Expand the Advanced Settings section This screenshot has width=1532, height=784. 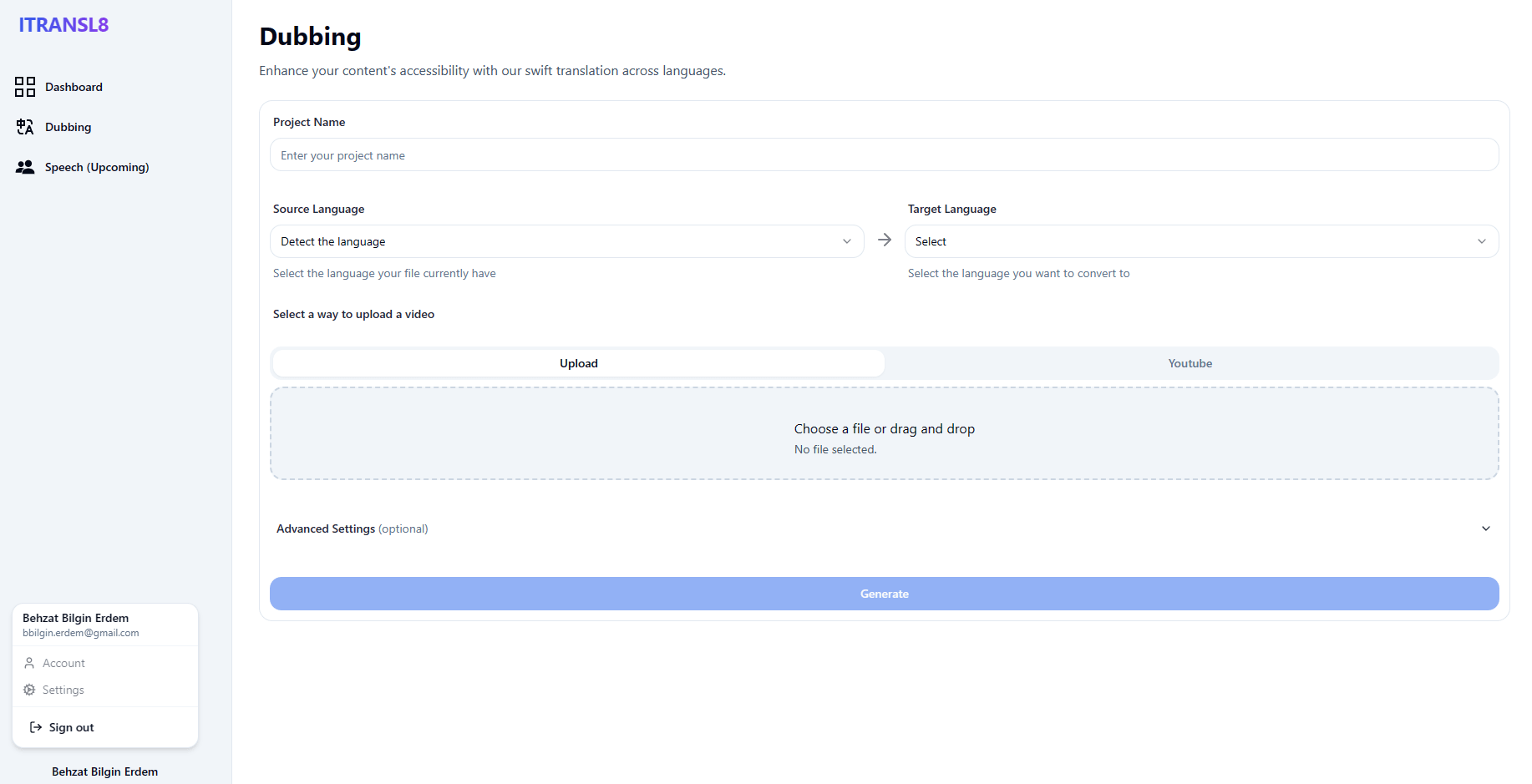tap(884, 529)
